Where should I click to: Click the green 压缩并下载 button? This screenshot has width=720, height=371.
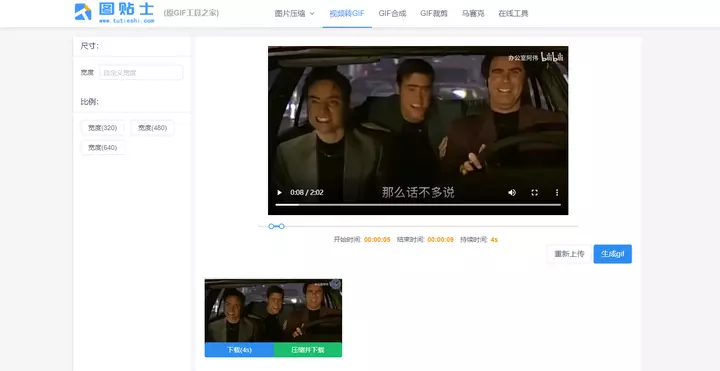pyautogui.click(x=308, y=350)
